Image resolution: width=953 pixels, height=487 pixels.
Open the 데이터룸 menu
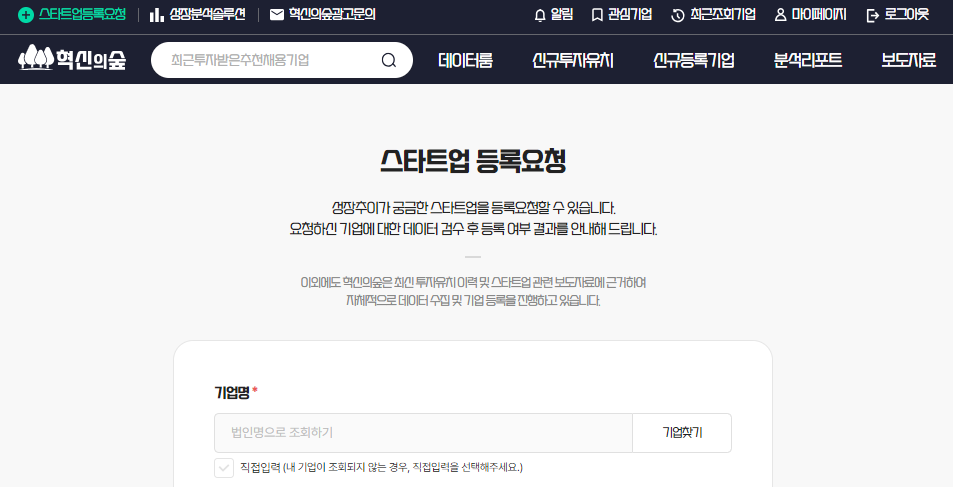[466, 60]
